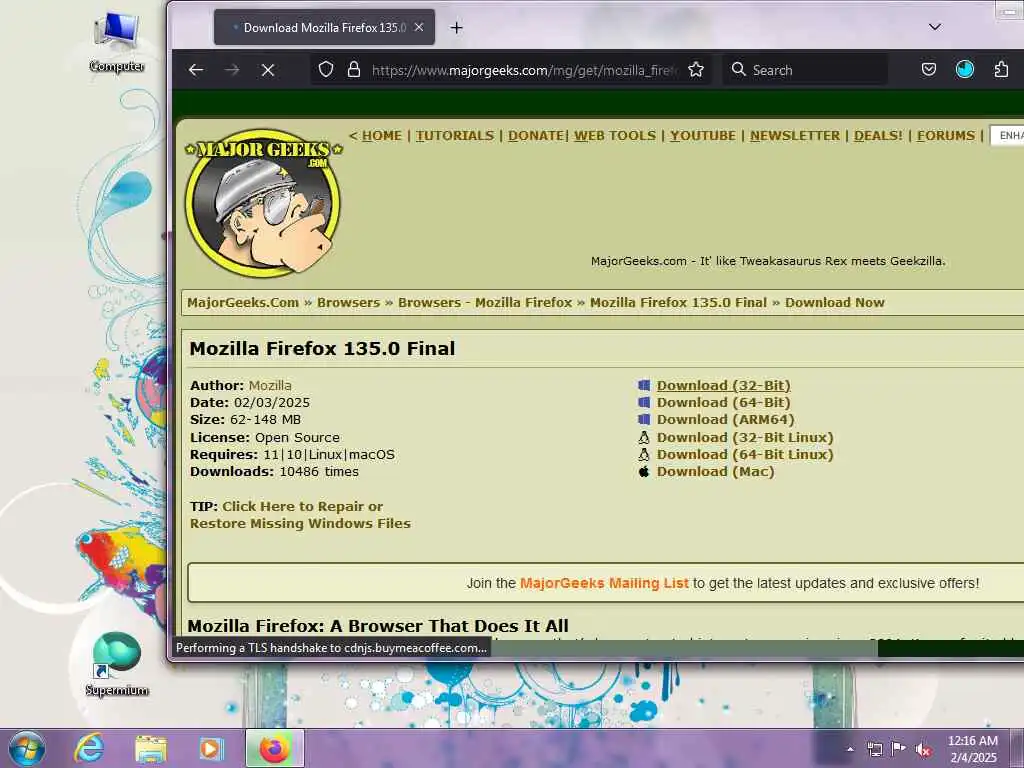
Task: Click the padlock site security icon
Action: (354, 69)
